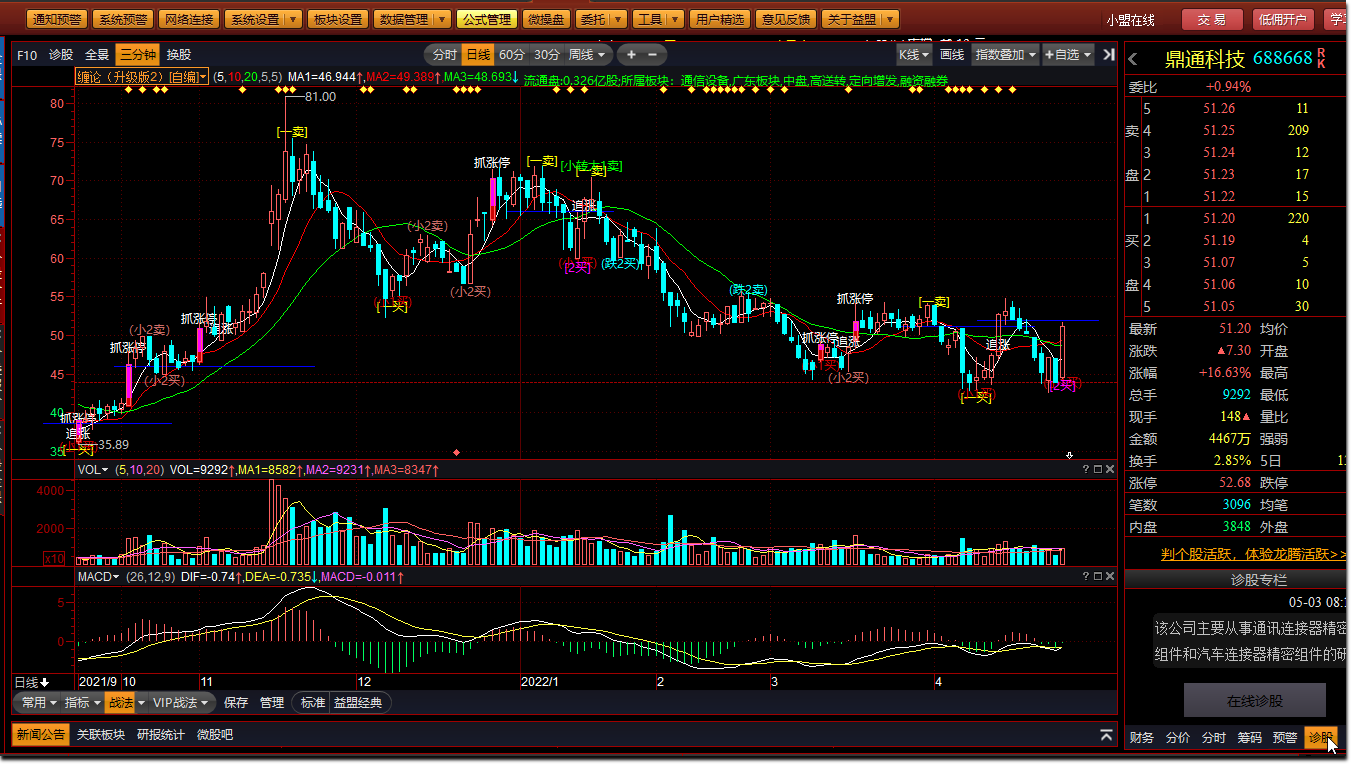Open the MACD indicator dropdown
The height and width of the screenshot is (764, 1352).
[99, 577]
